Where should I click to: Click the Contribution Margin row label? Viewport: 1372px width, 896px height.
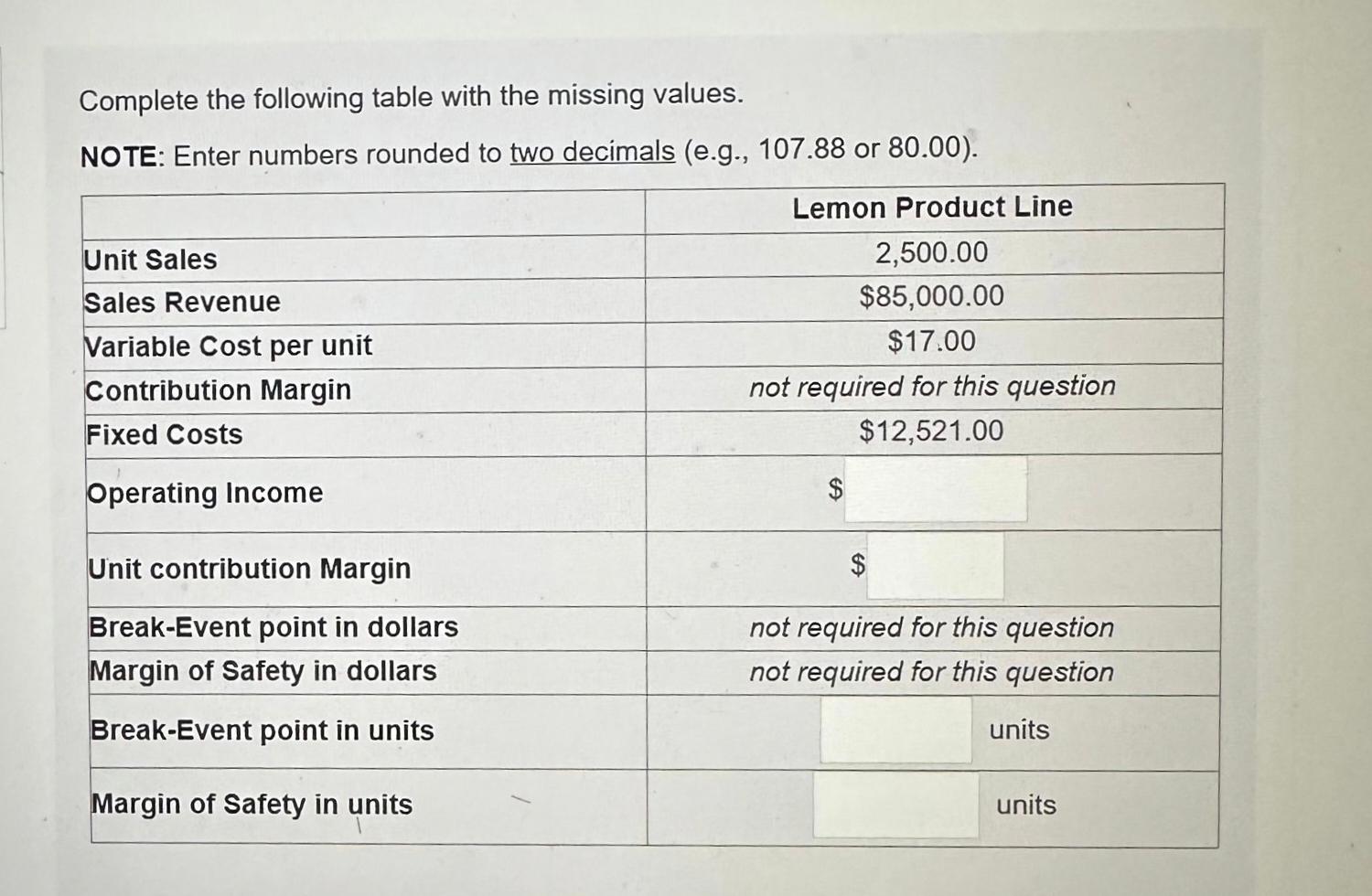(x=218, y=390)
